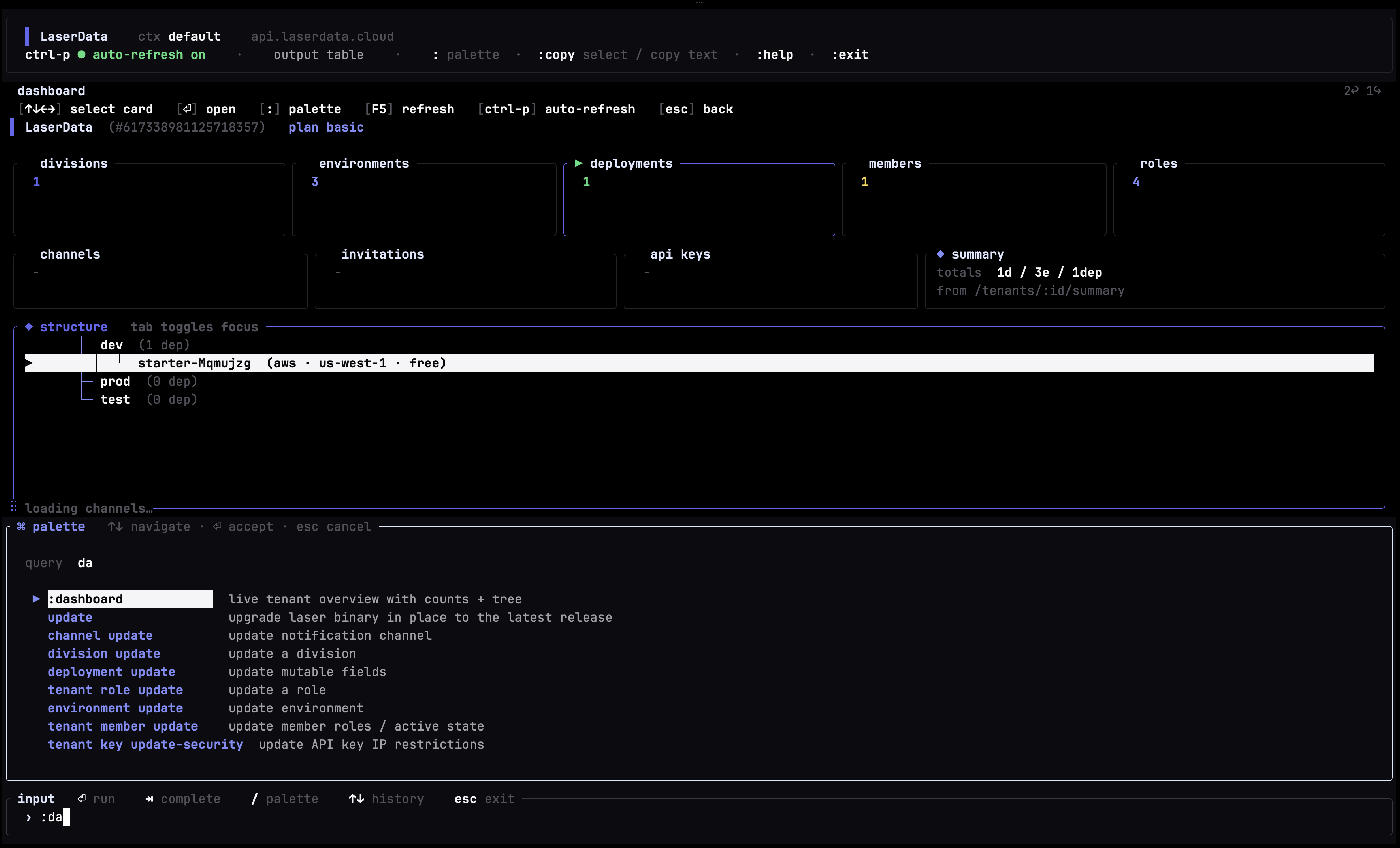Viewport: 1400px width, 848px height.
Task: Open the invitations card
Action: pos(465,281)
